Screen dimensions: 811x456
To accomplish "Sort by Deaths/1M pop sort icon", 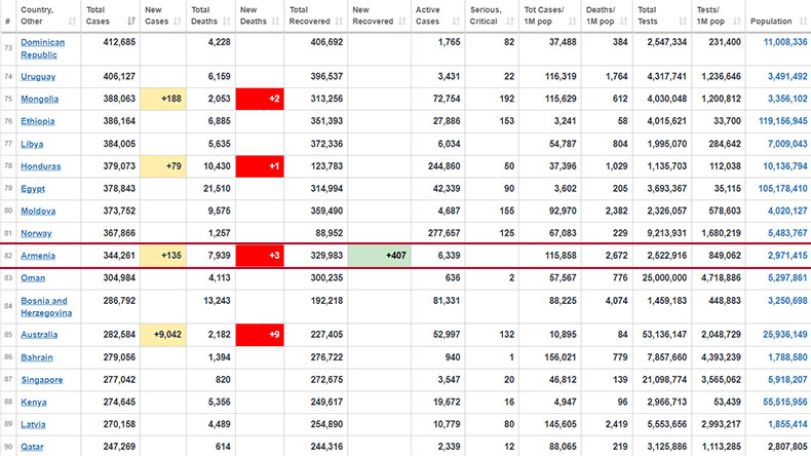I will click(624, 21).
